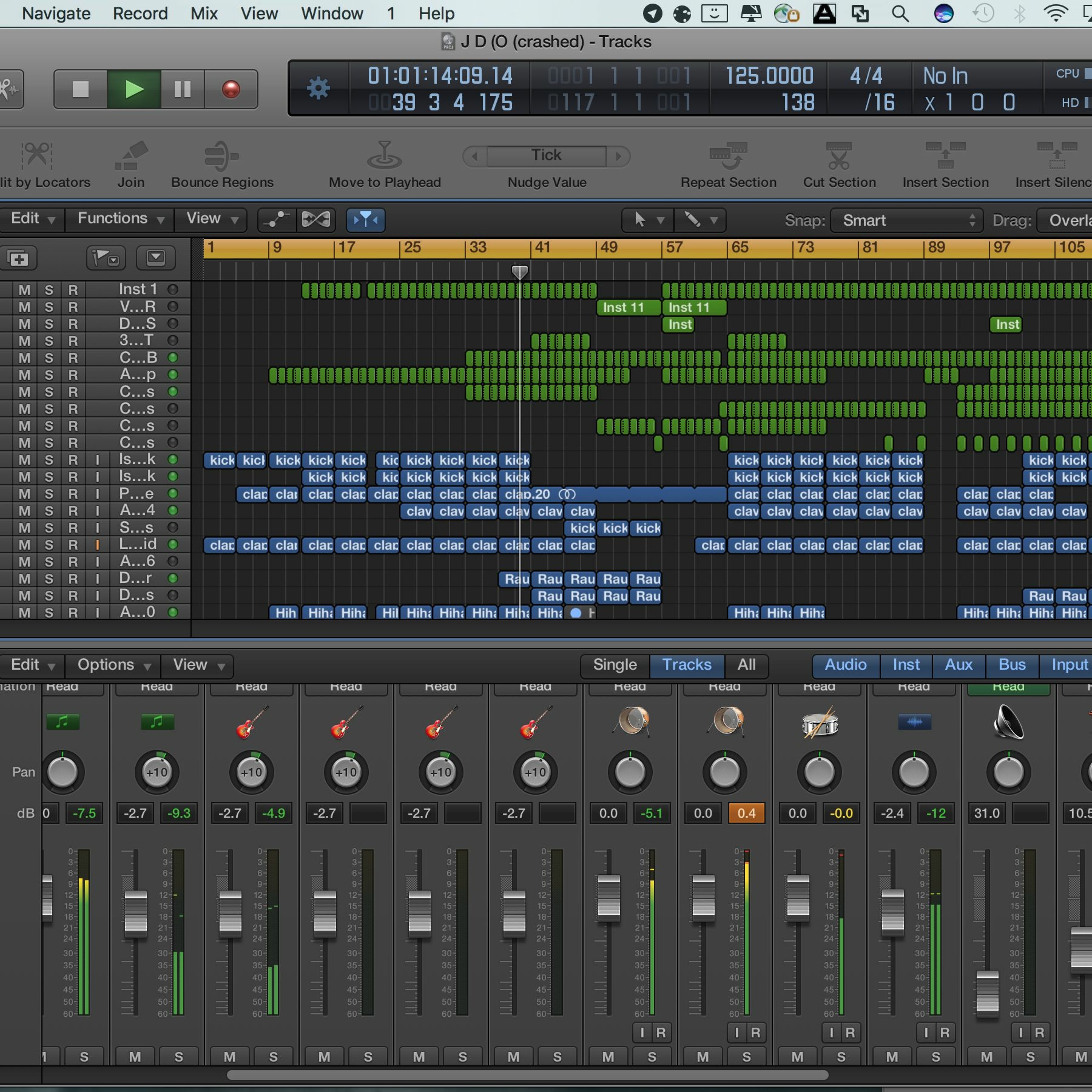Click the Repeat Section toolbar icon
This screenshot has width=1092, height=1092.
point(728,156)
